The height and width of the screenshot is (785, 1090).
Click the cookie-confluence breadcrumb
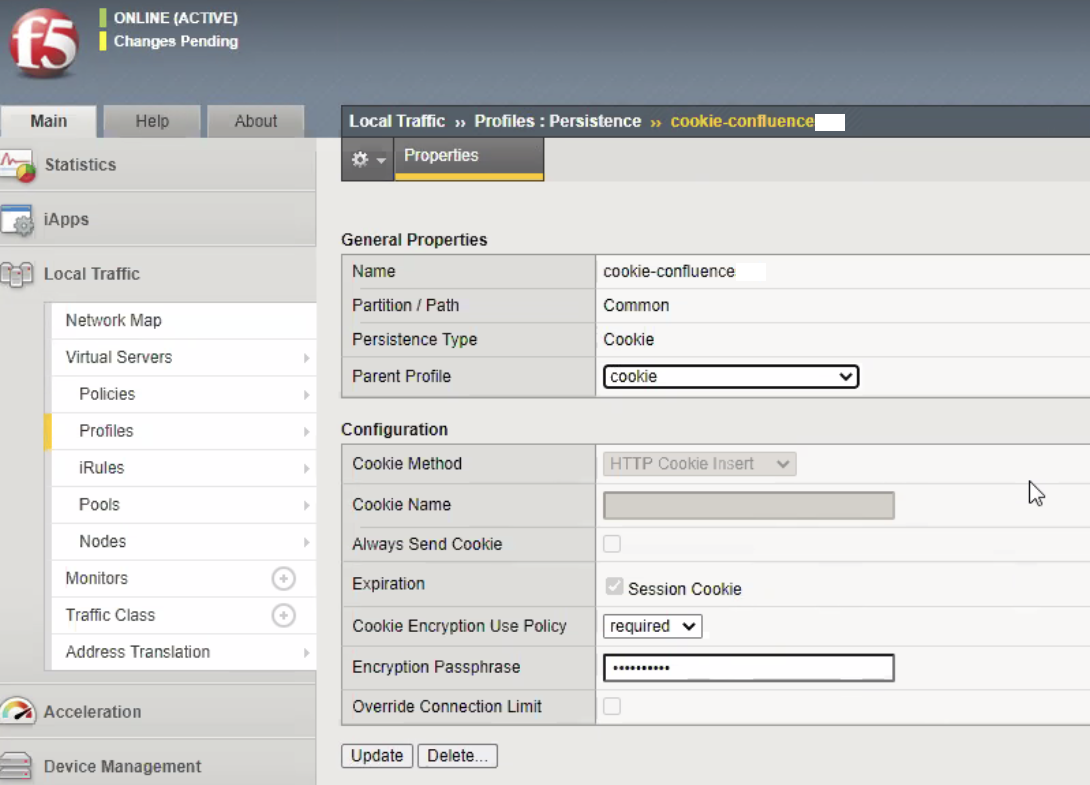[742, 121]
